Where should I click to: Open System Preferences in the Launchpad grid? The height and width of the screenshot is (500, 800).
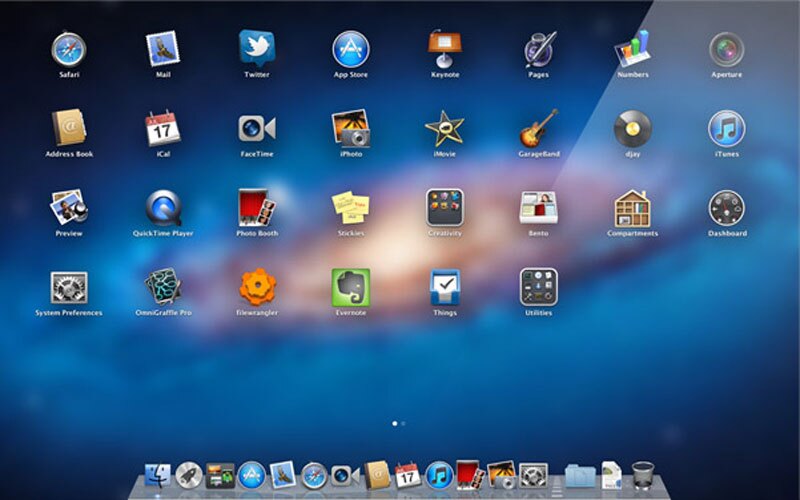(69, 288)
